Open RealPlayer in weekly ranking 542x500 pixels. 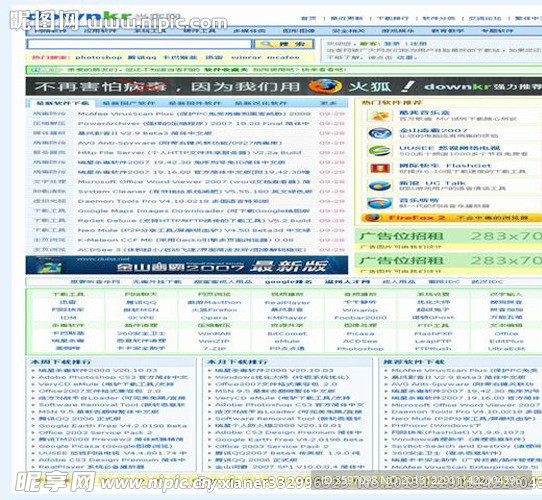[91, 467]
